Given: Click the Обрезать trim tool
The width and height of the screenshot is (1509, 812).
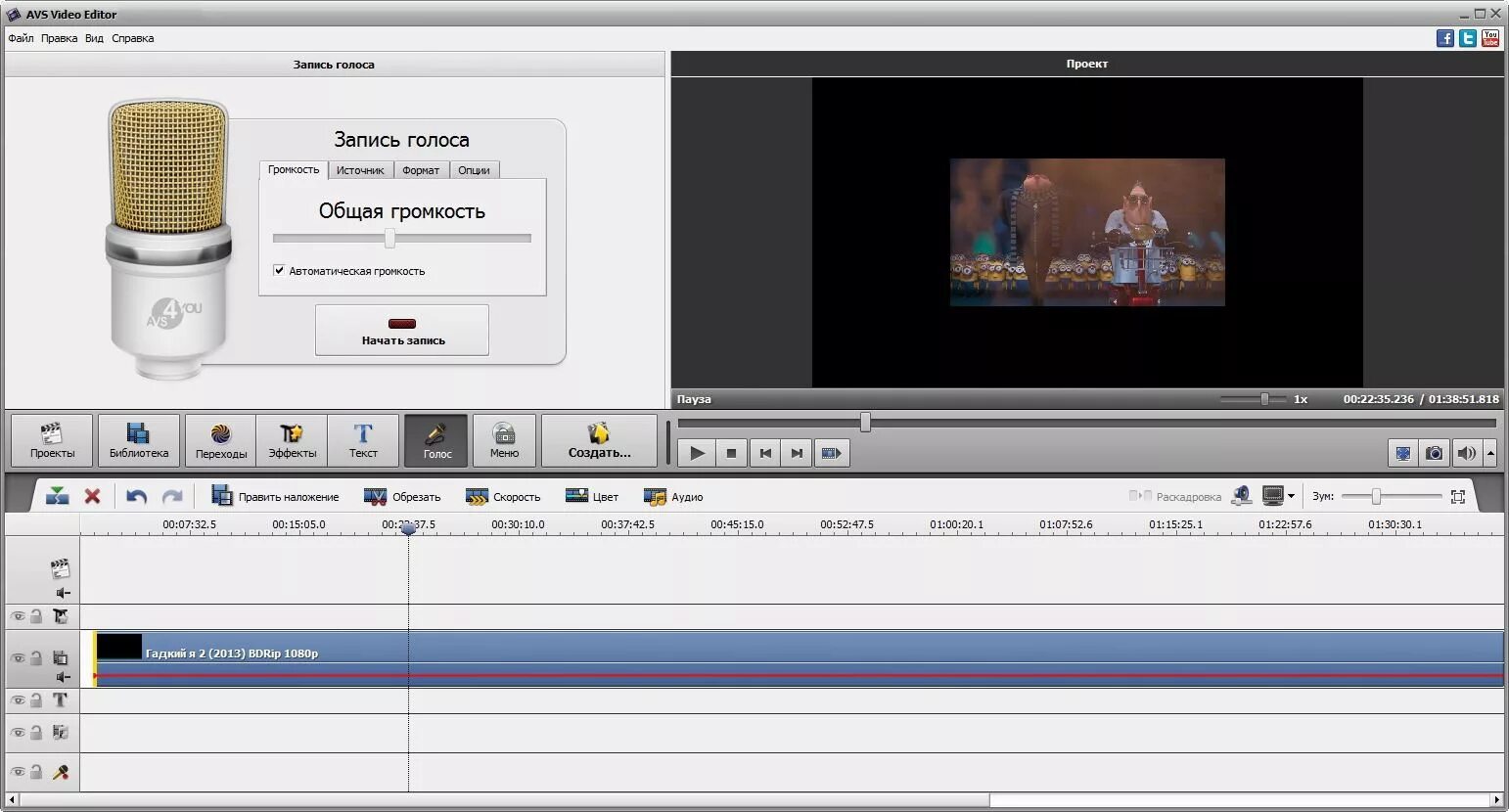Looking at the screenshot, I should click(402, 496).
